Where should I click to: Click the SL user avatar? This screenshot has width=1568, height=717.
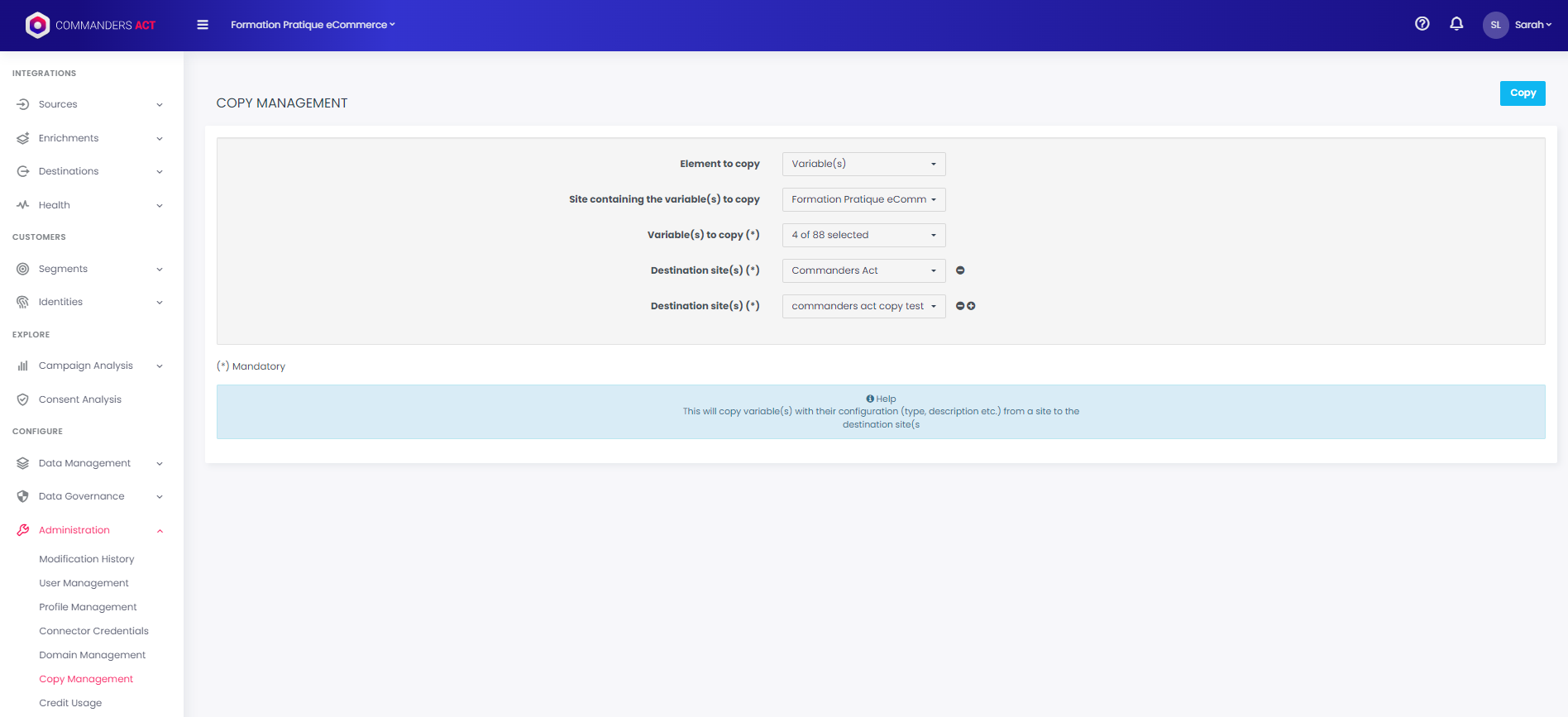[1495, 25]
